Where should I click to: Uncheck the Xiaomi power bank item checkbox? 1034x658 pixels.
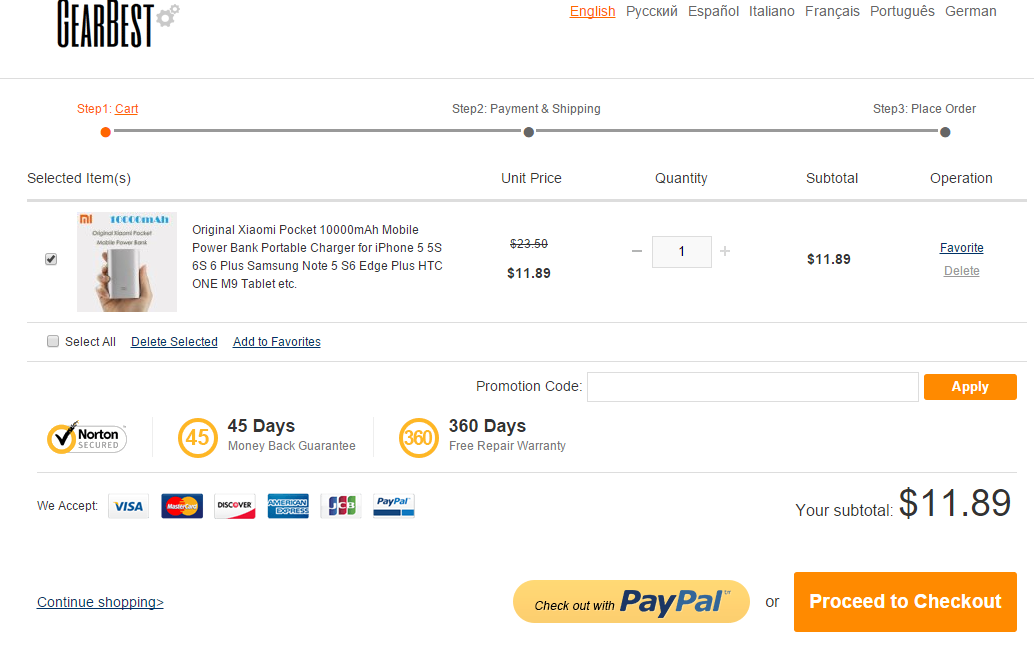pos(51,259)
